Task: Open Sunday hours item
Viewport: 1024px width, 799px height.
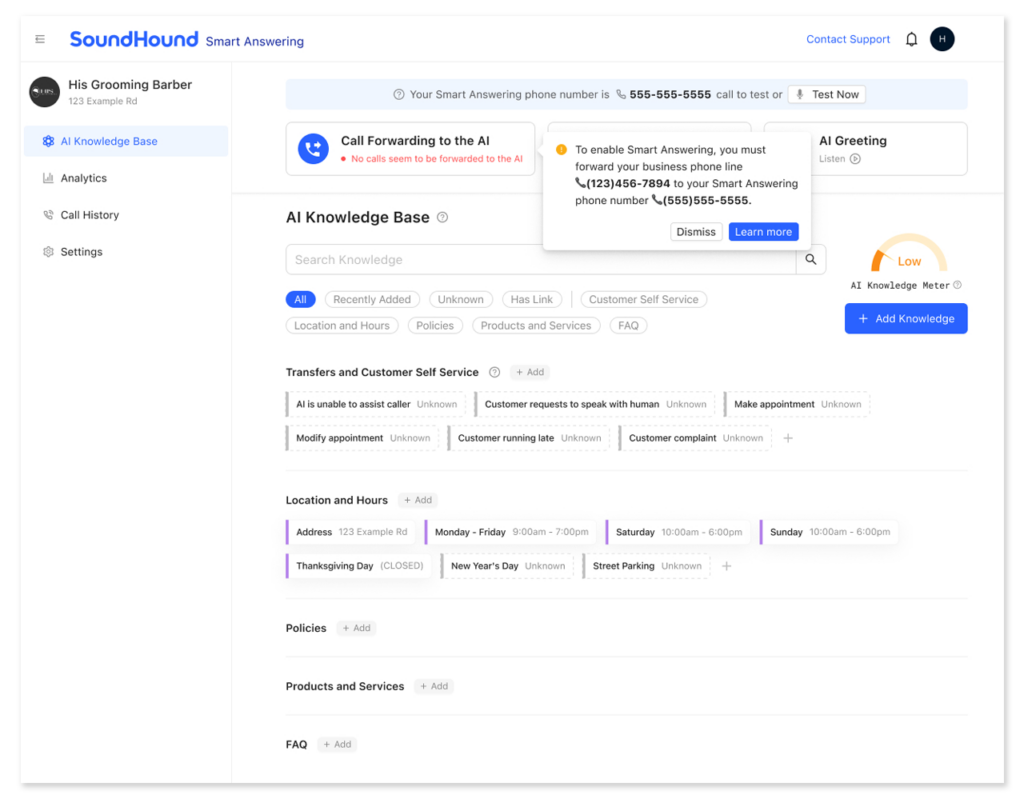Action: point(829,532)
